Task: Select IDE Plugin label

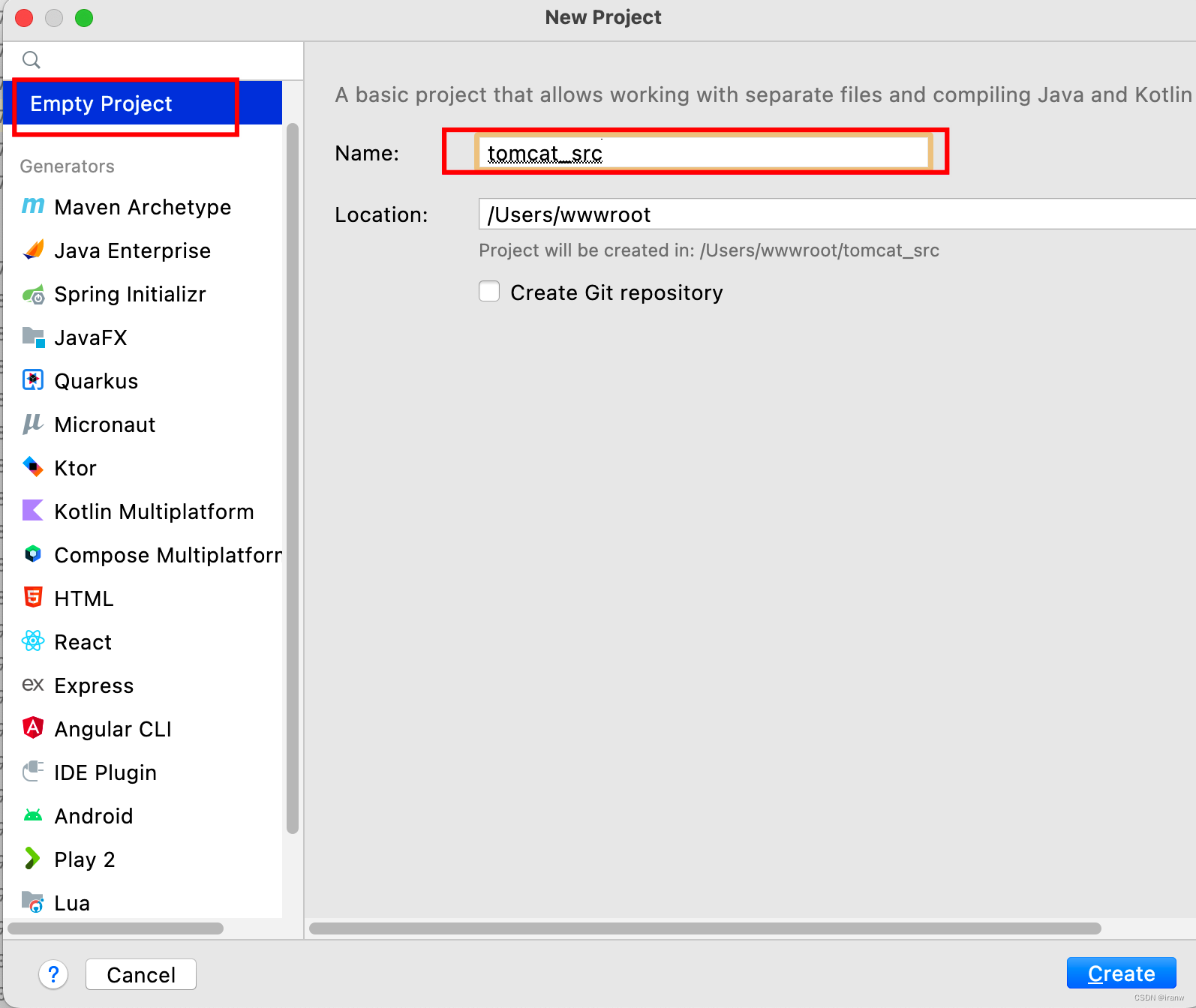Action: click(x=106, y=772)
